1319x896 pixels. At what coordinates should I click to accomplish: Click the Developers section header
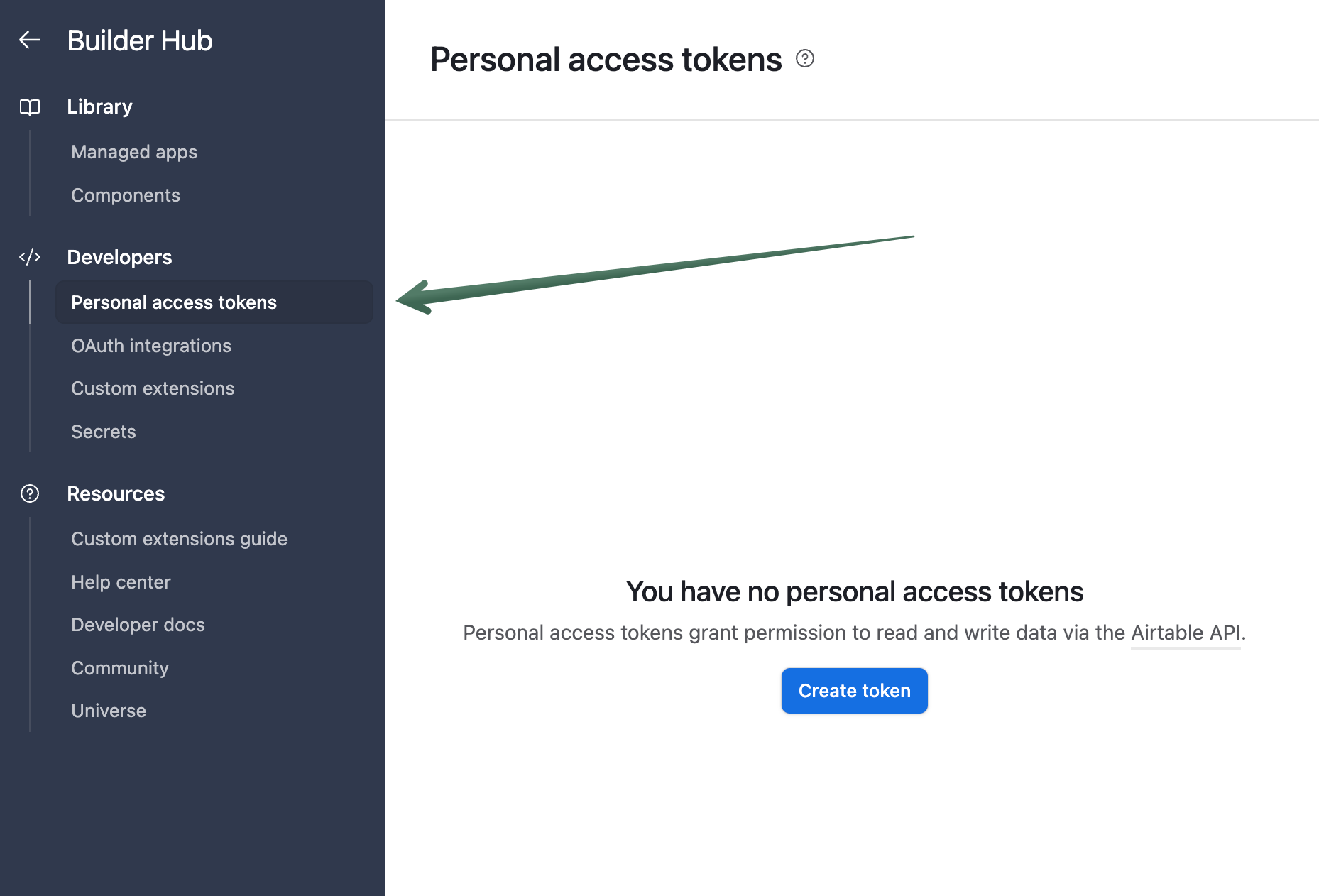click(x=119, y=257)
